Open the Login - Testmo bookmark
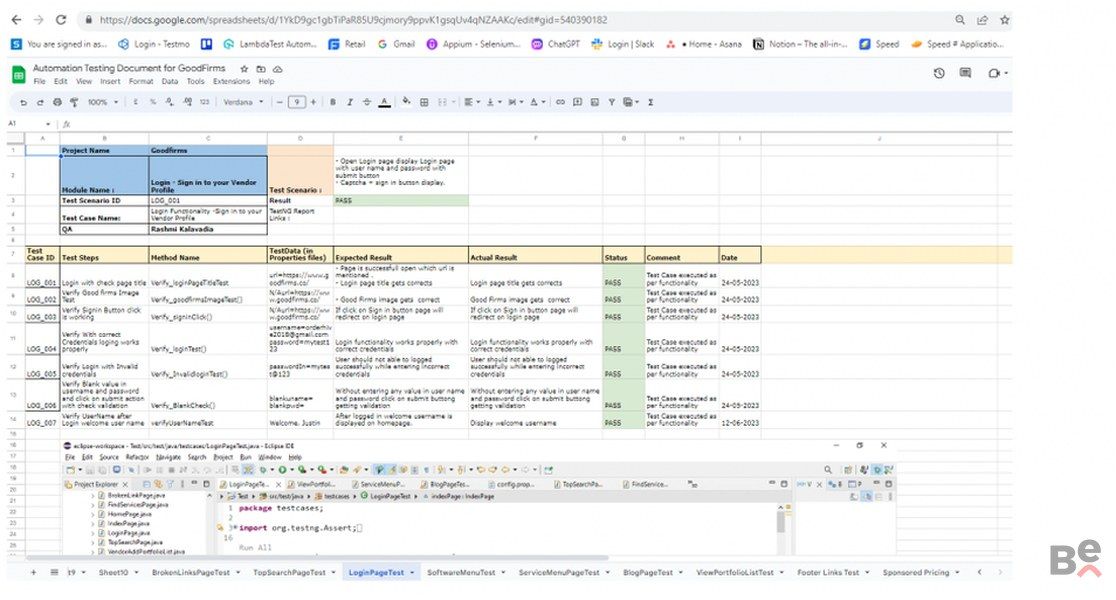 tap(154, 44)
